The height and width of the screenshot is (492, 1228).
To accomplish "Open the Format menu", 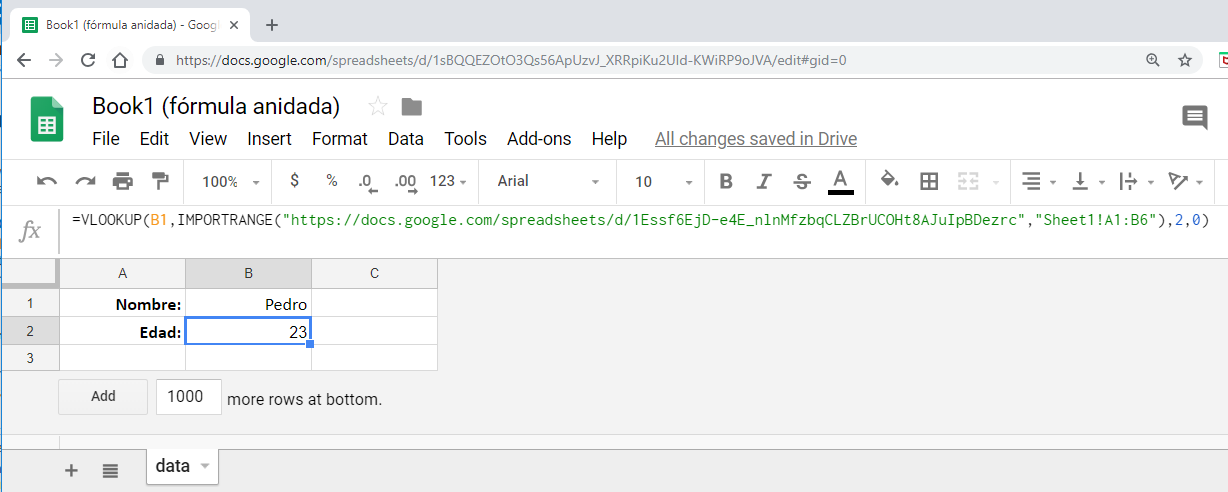I will pyautogui.click(x=340, y=139).
